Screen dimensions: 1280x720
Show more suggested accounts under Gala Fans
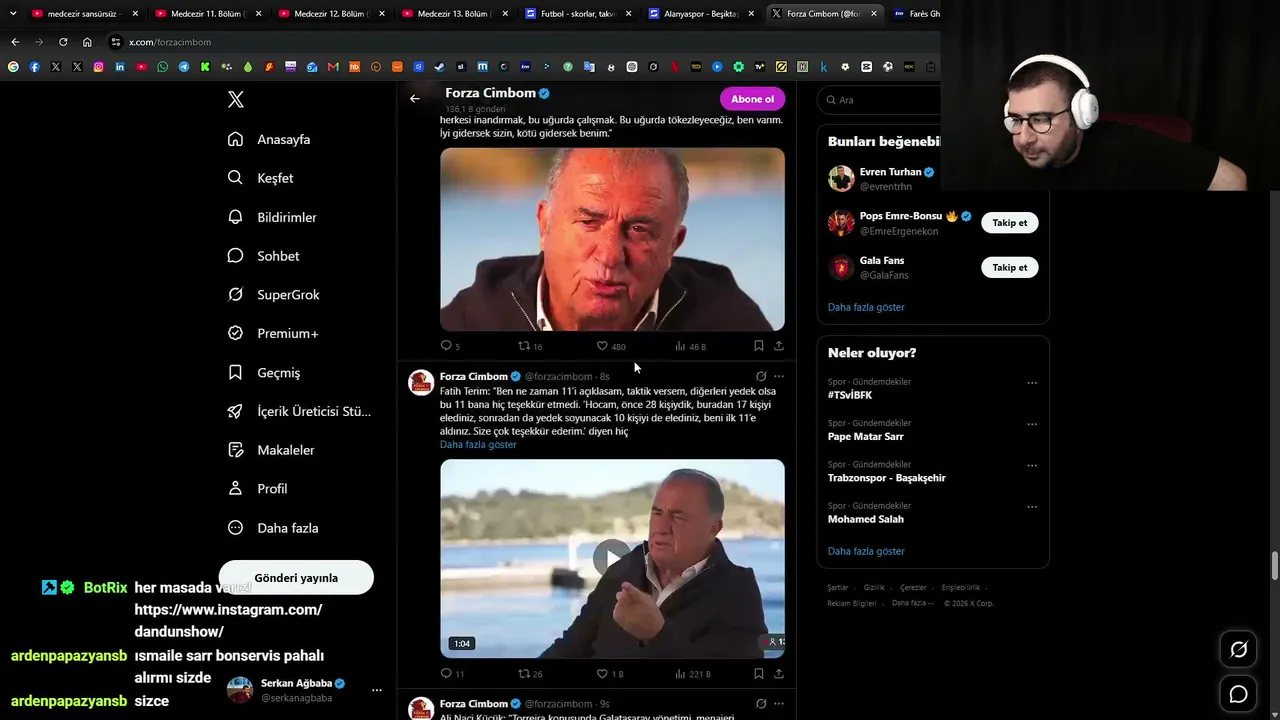(866, 307)
